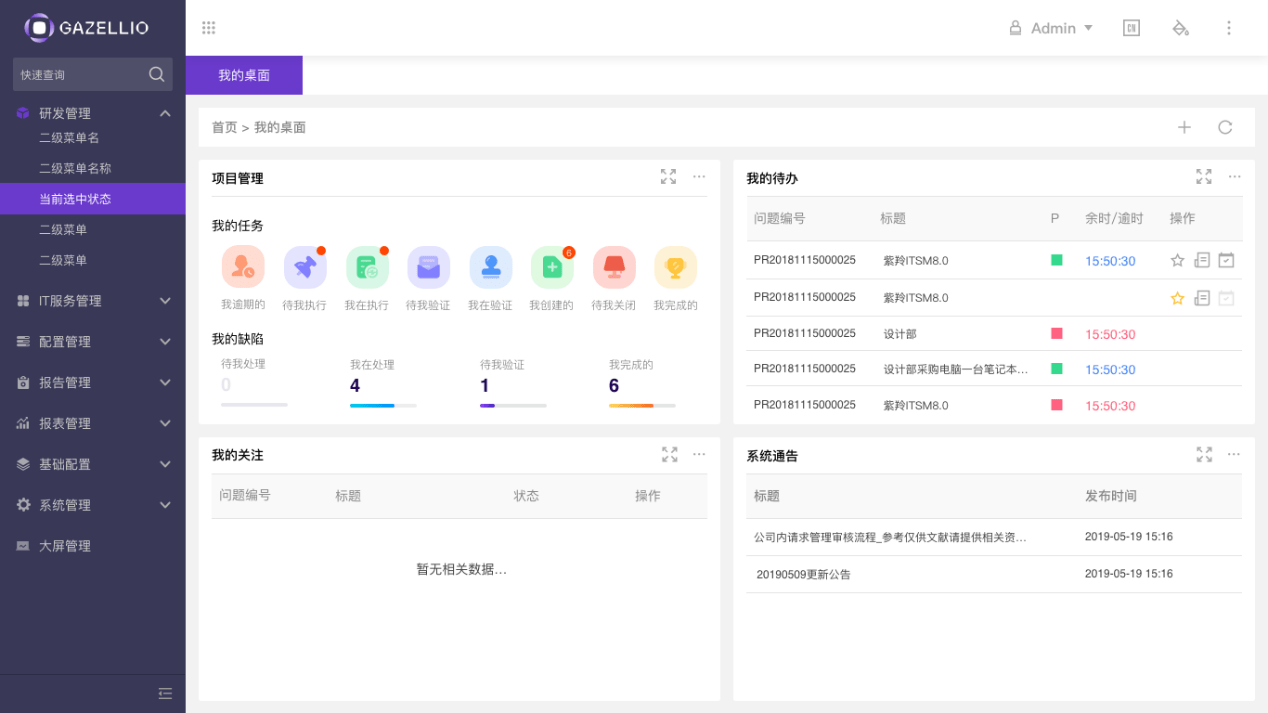Open the todo item titled 设计部
This screenshot has height=713, width=1268.
click(x=900, y=334)
